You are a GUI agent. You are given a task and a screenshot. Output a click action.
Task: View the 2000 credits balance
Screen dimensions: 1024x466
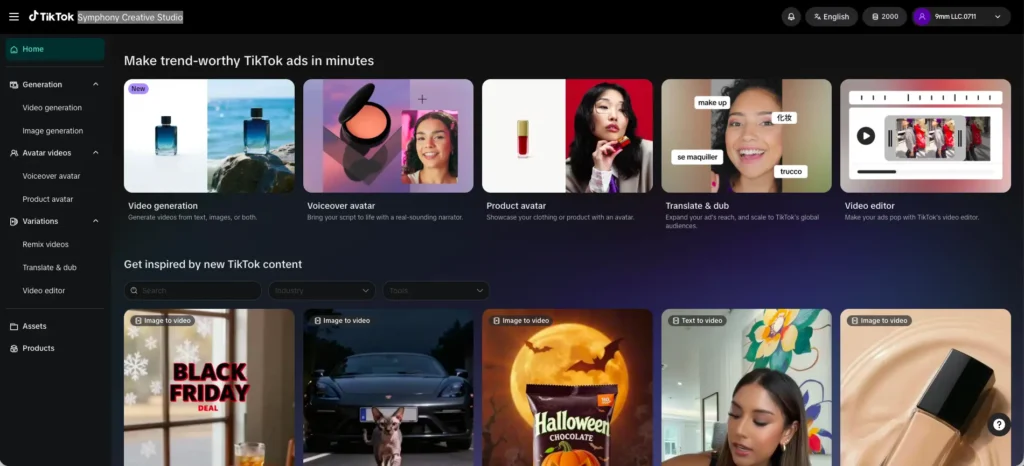click(x=884, y=17)
